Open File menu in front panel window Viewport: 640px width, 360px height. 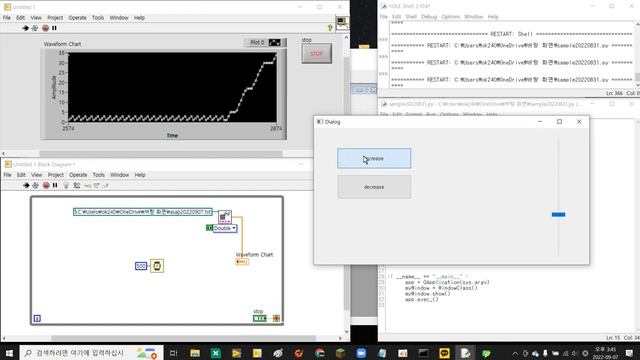pos(7,18)
